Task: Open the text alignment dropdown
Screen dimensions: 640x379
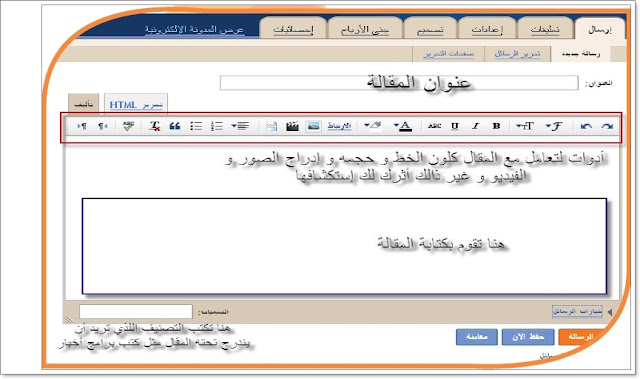Action: click(x=240, y=126)
